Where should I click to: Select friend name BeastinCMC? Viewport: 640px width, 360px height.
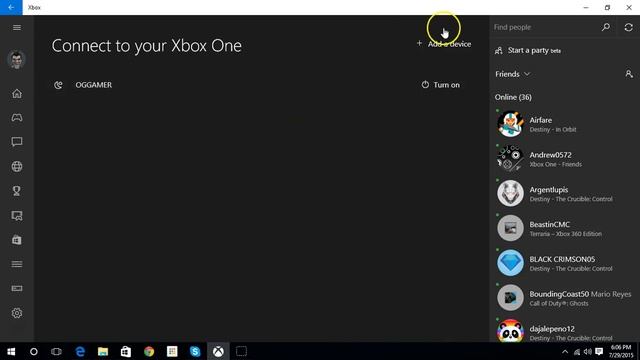[549, 224]
